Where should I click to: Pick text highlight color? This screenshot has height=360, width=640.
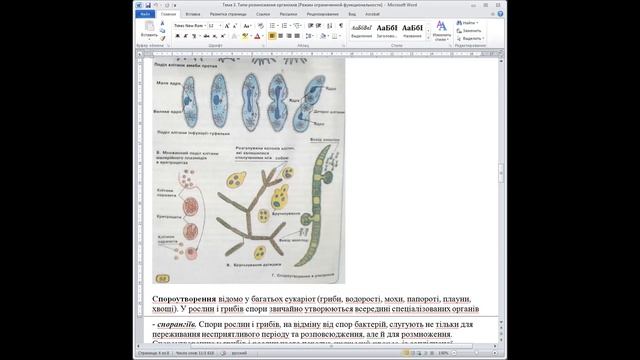[x=245, y=36]
